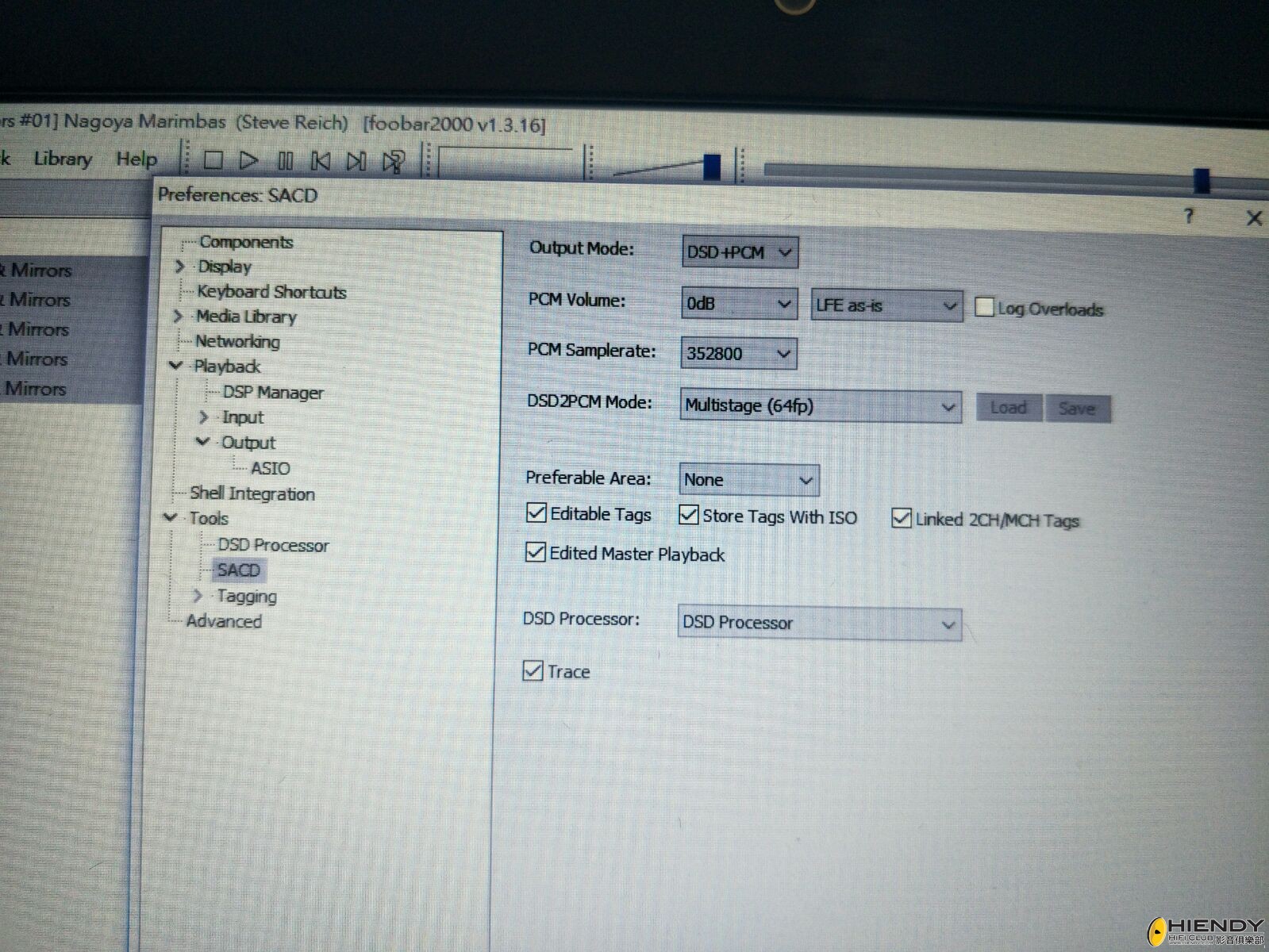Open the DSD Processor selection dropdown
Image resolution: width=1269 pixels, height=952 pixels.
pyautogui.click(x=820, y=624)
